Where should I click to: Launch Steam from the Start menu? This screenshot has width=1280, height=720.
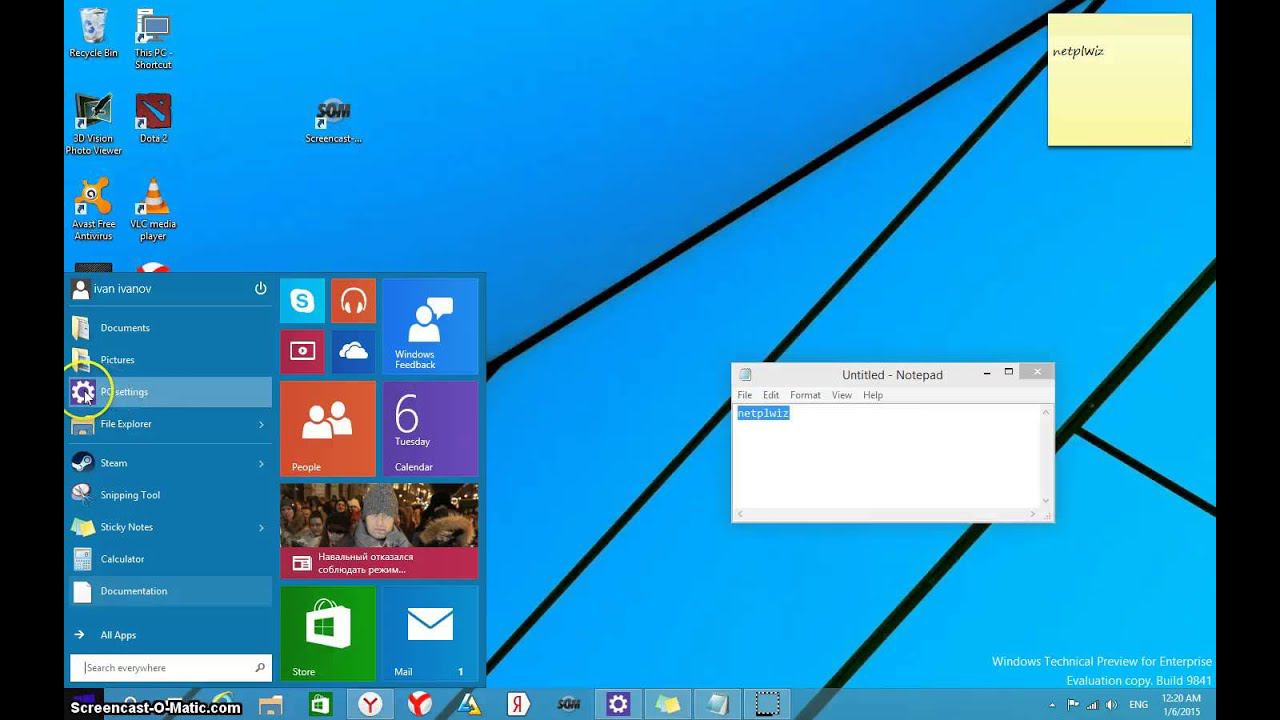pos(160,463)
